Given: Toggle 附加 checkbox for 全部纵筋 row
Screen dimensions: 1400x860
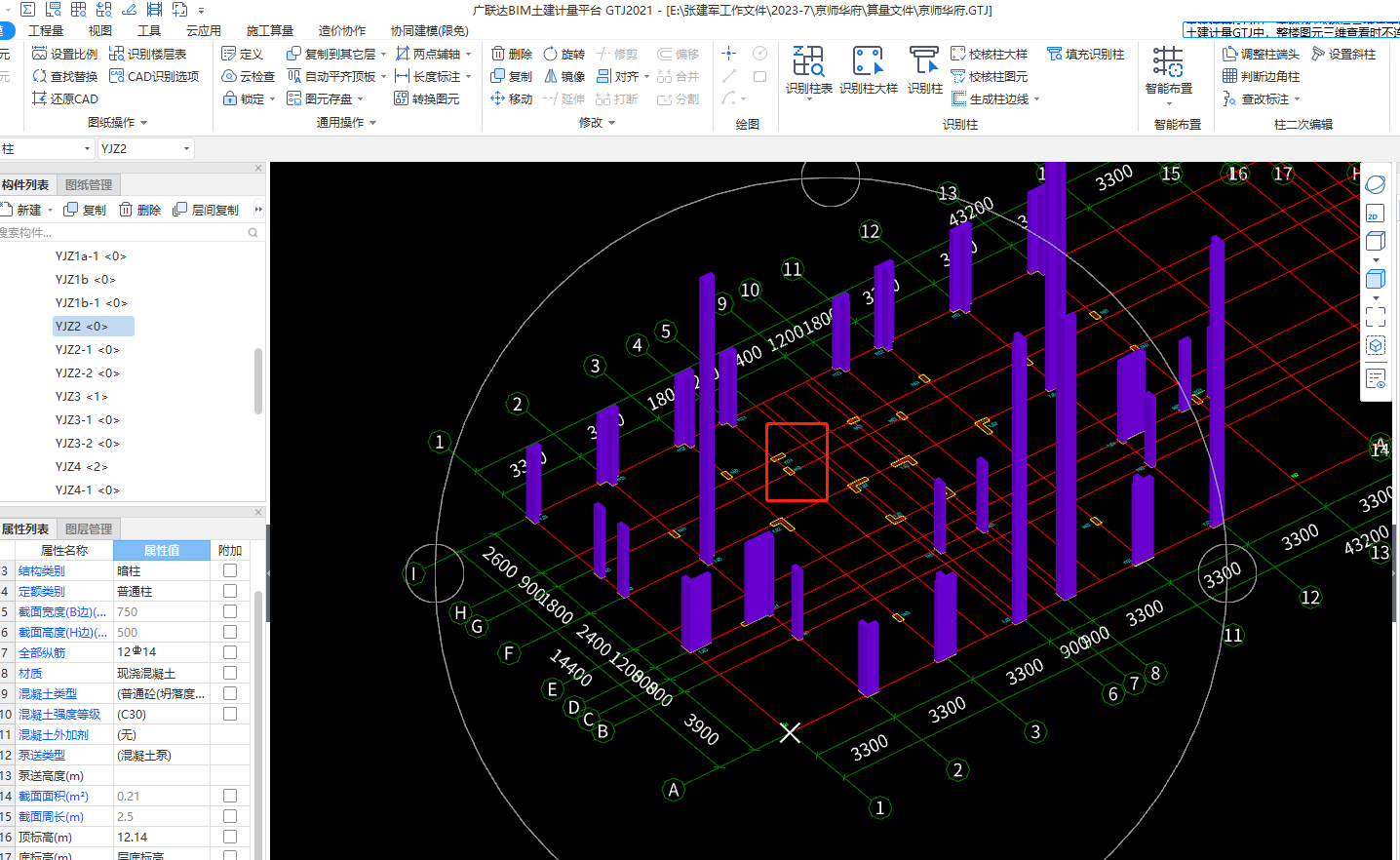Looking at the screenshot, I should (x=230, y=652).
